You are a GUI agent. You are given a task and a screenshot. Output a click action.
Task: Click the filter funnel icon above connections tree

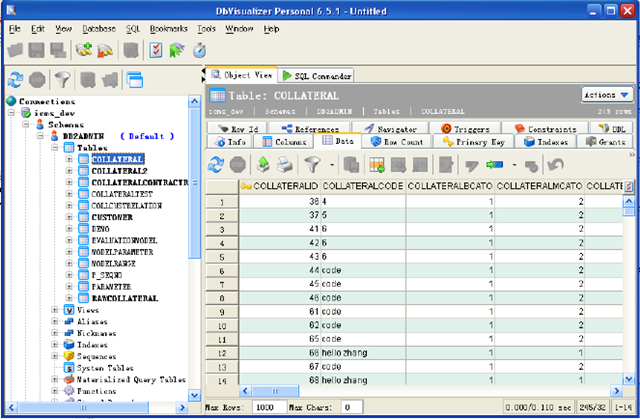tap(62, 80)
